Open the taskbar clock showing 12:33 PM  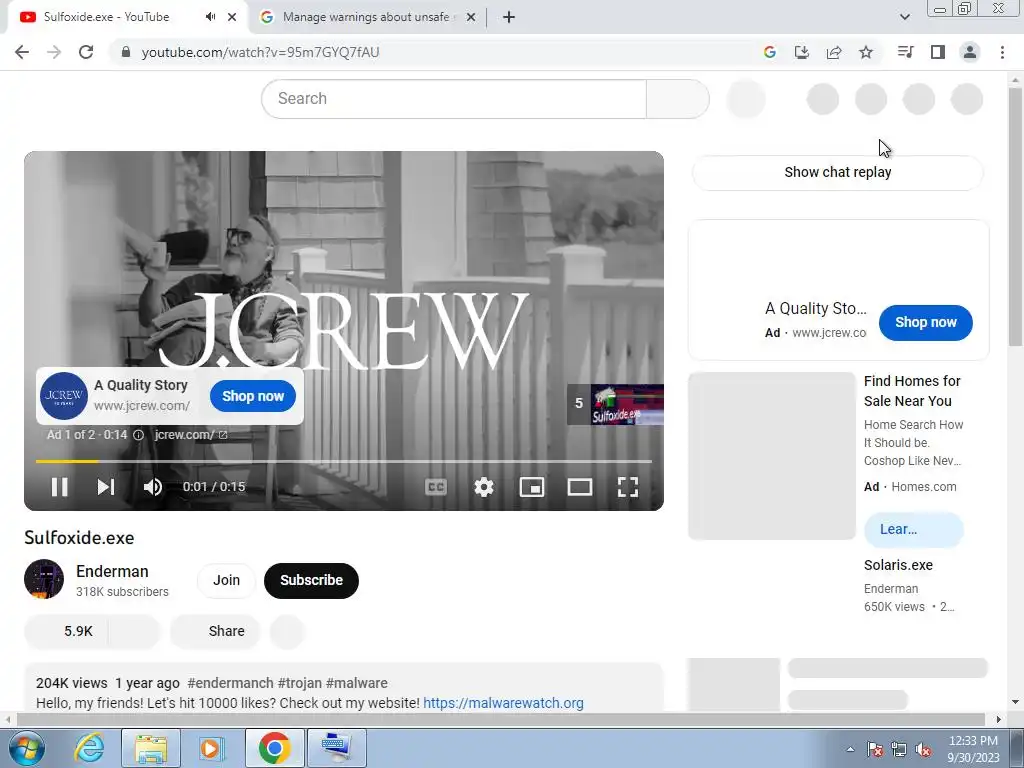[973, 749]
